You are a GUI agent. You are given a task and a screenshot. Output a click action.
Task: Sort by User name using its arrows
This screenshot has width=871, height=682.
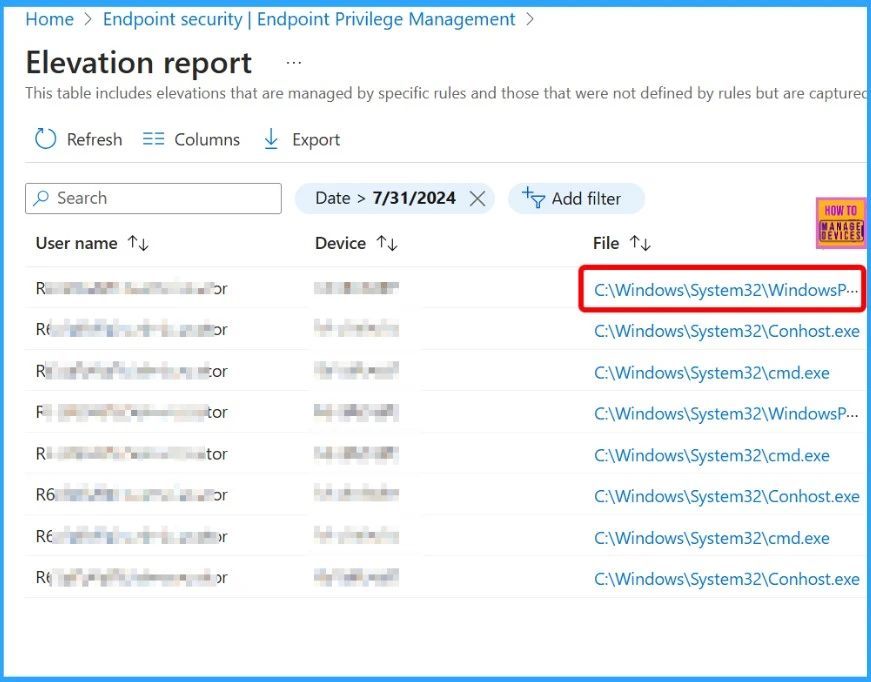click(138, 243)
